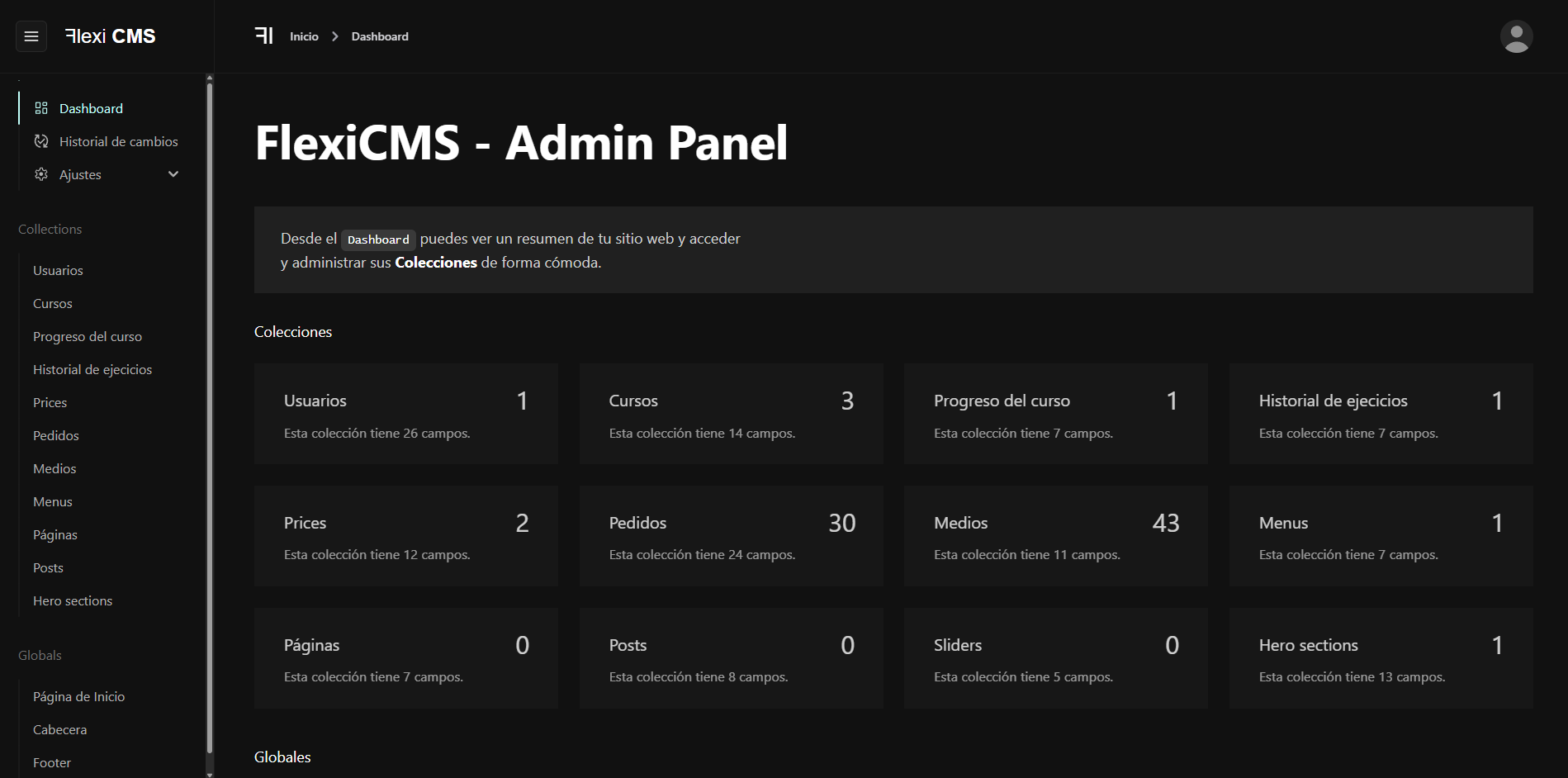This screenshot has height=778, width=1568.
Task: Click the Dashboard code tag in description
Action: point(378,240)
